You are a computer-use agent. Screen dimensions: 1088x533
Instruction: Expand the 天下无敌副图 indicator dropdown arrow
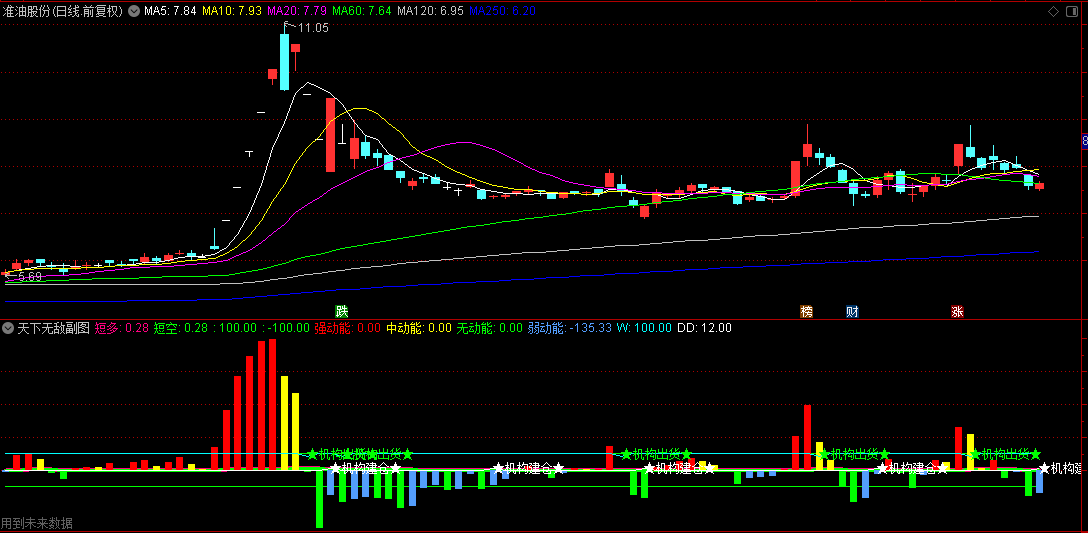[9, 328]
